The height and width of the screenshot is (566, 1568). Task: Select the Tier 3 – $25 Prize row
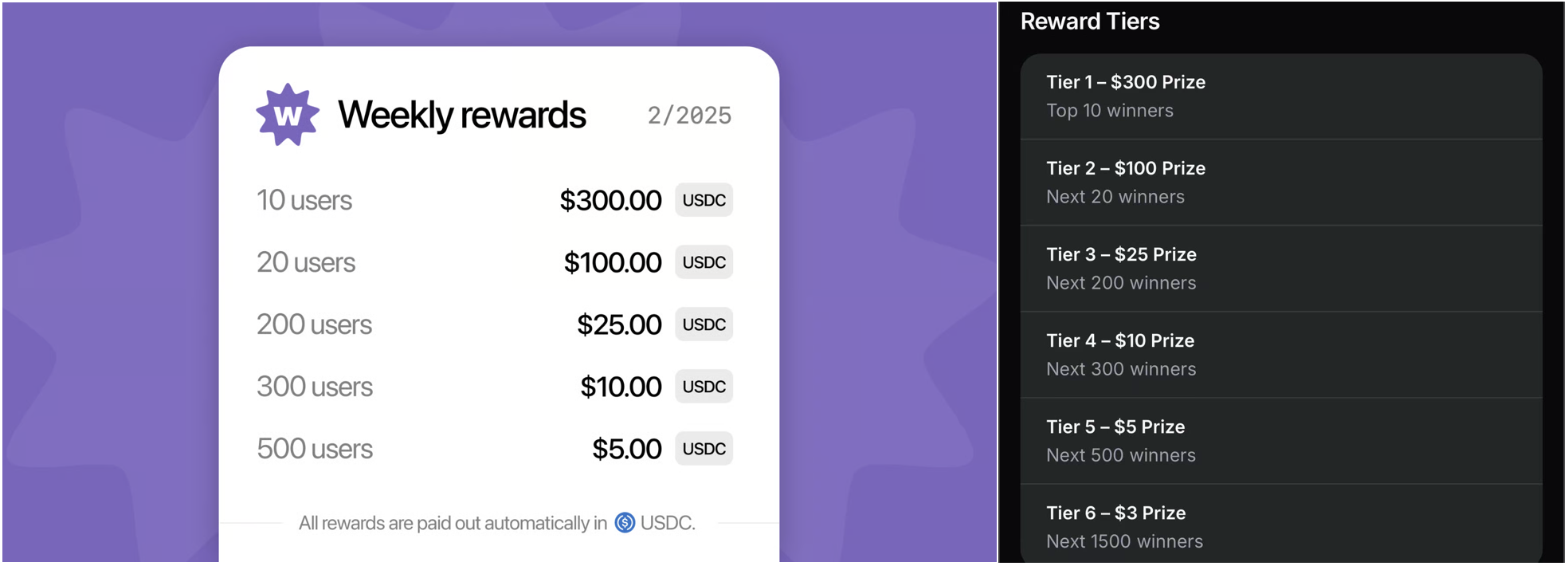(1280, 269)
